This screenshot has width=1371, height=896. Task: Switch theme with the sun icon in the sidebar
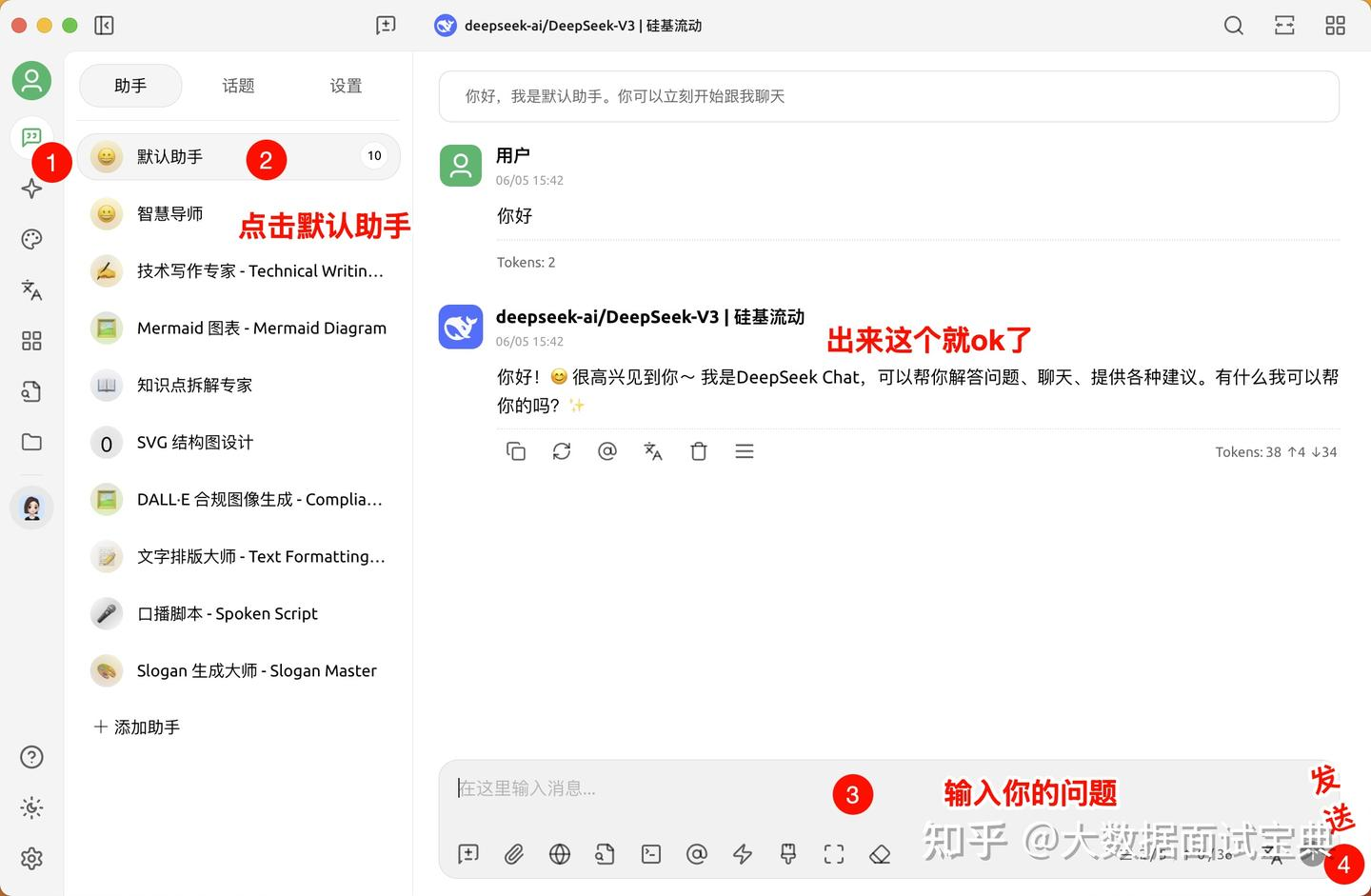tap(31, 807)
